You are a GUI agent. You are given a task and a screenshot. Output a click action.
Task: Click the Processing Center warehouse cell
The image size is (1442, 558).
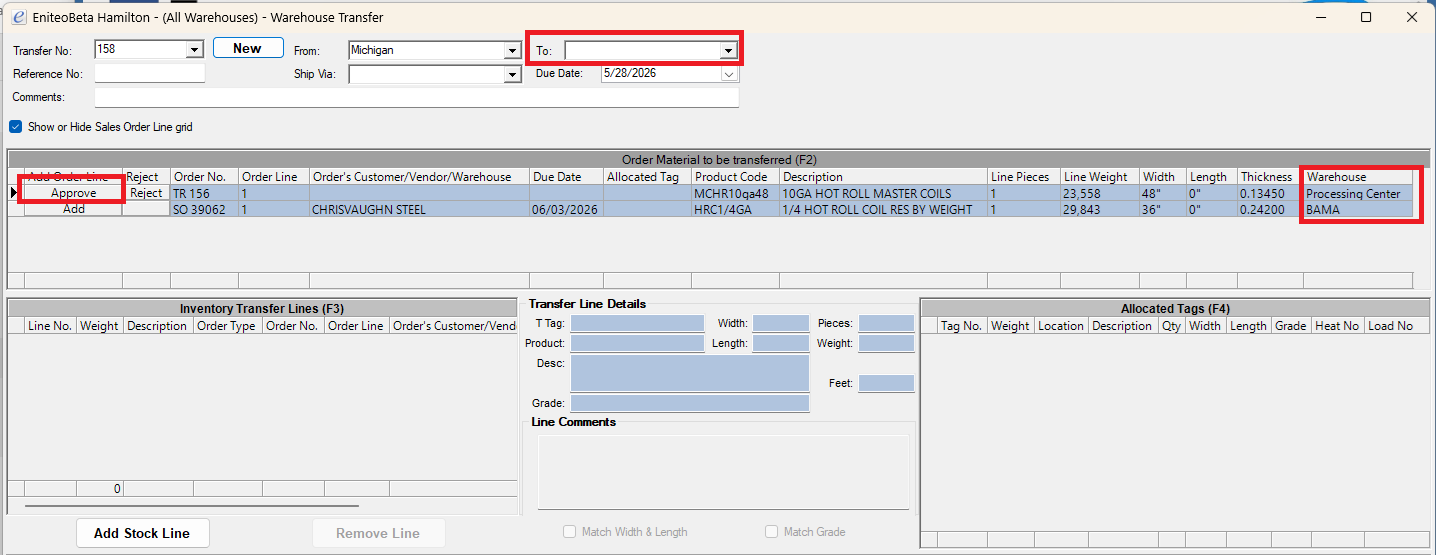tap(1357, 193)
